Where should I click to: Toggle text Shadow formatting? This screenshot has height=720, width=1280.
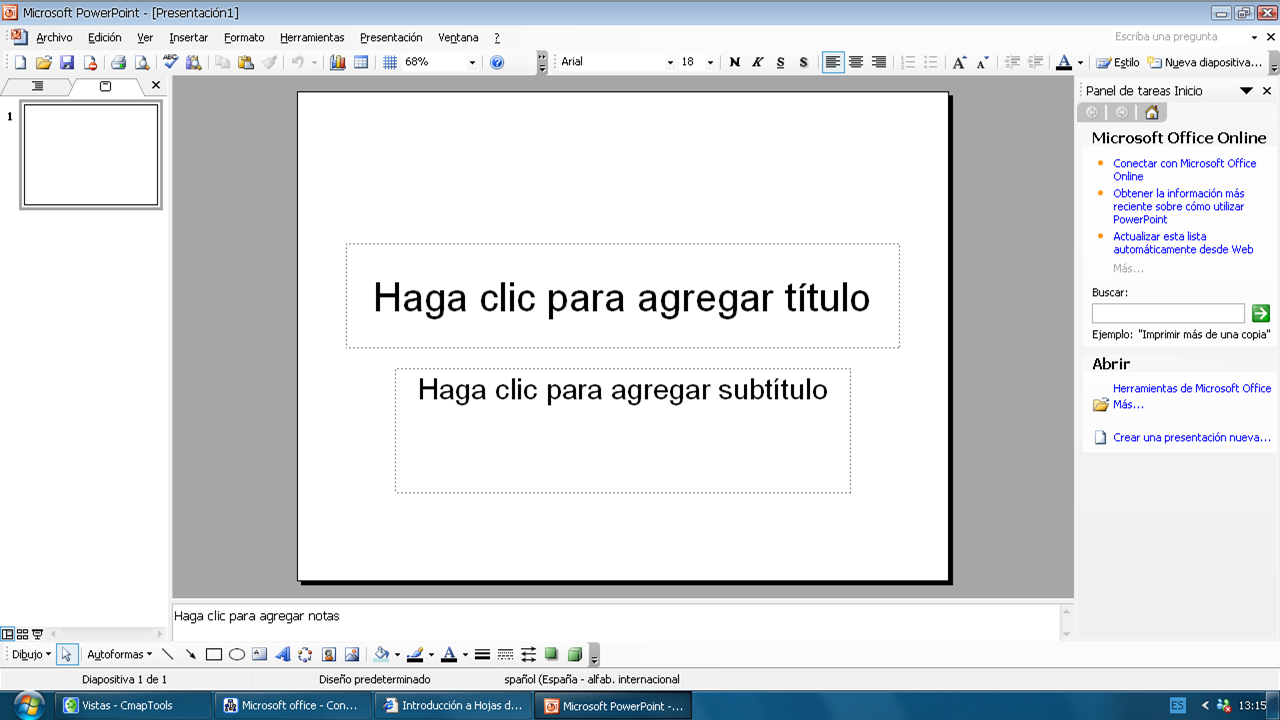(x=804, y=62)
